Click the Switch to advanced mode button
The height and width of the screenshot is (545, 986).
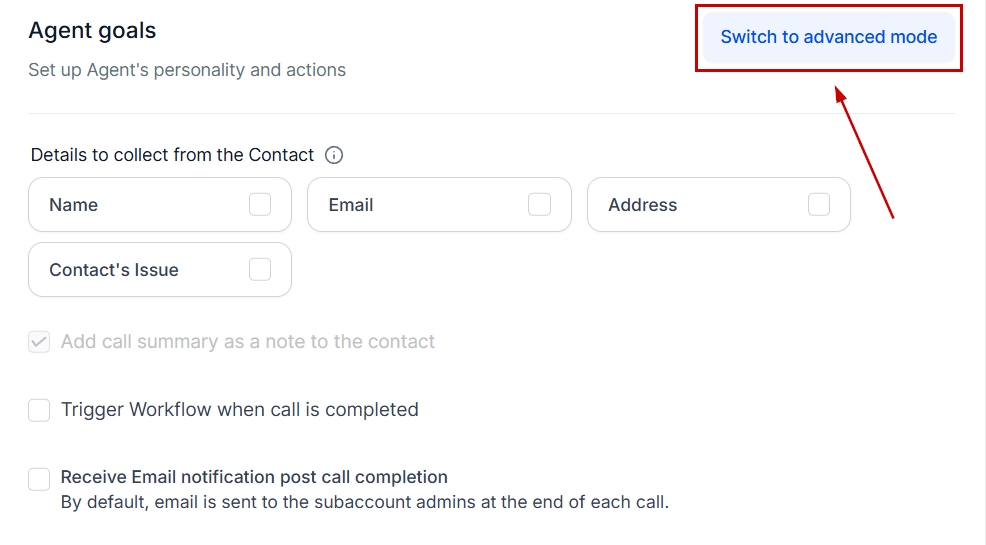[x=828, y=38]
